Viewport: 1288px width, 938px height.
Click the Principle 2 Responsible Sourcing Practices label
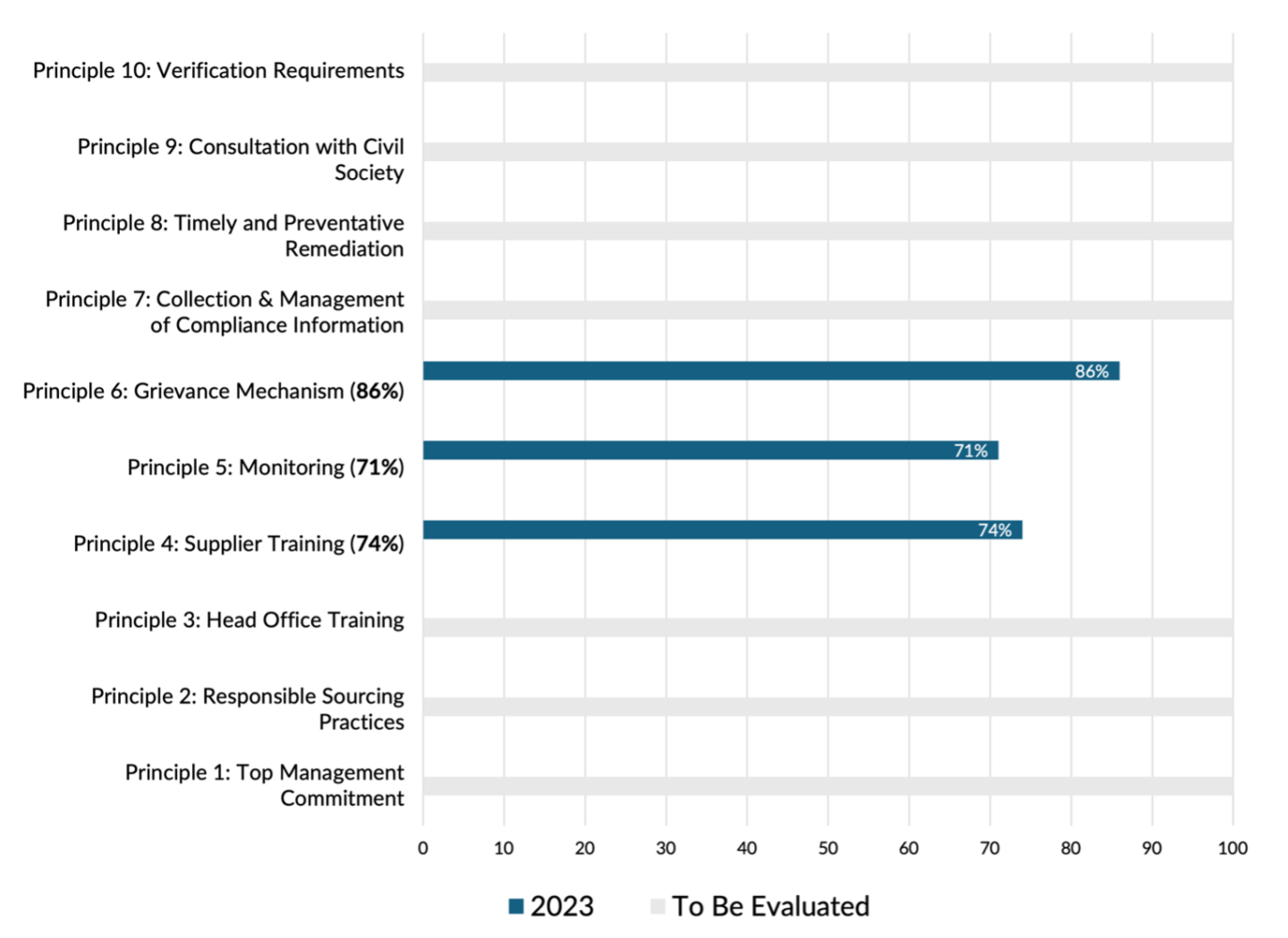248,709
